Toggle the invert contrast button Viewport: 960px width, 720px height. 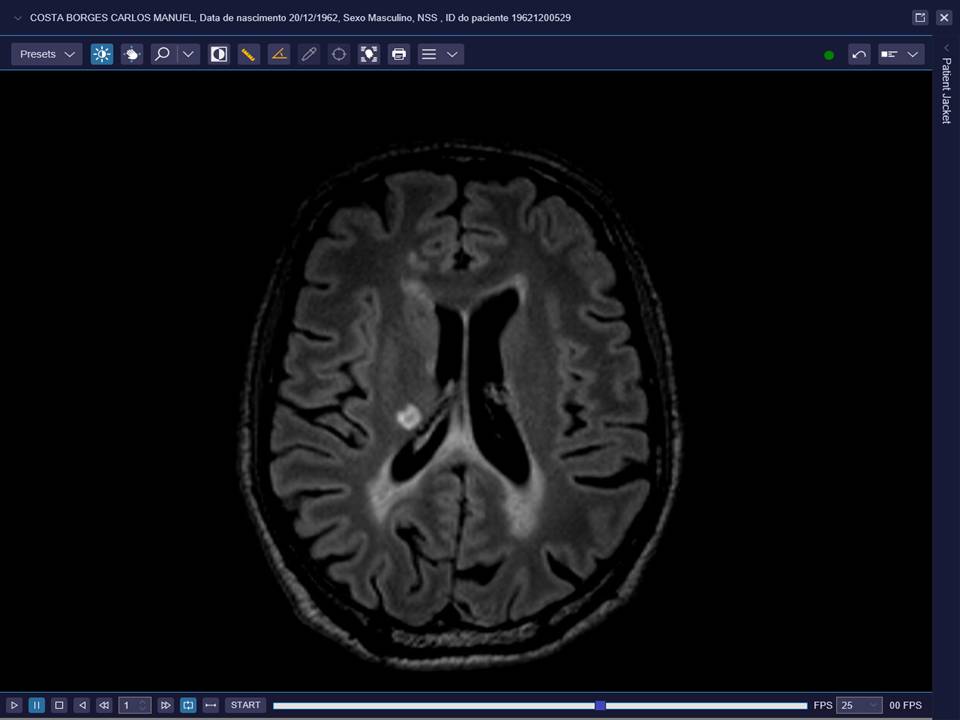point(218,54)
